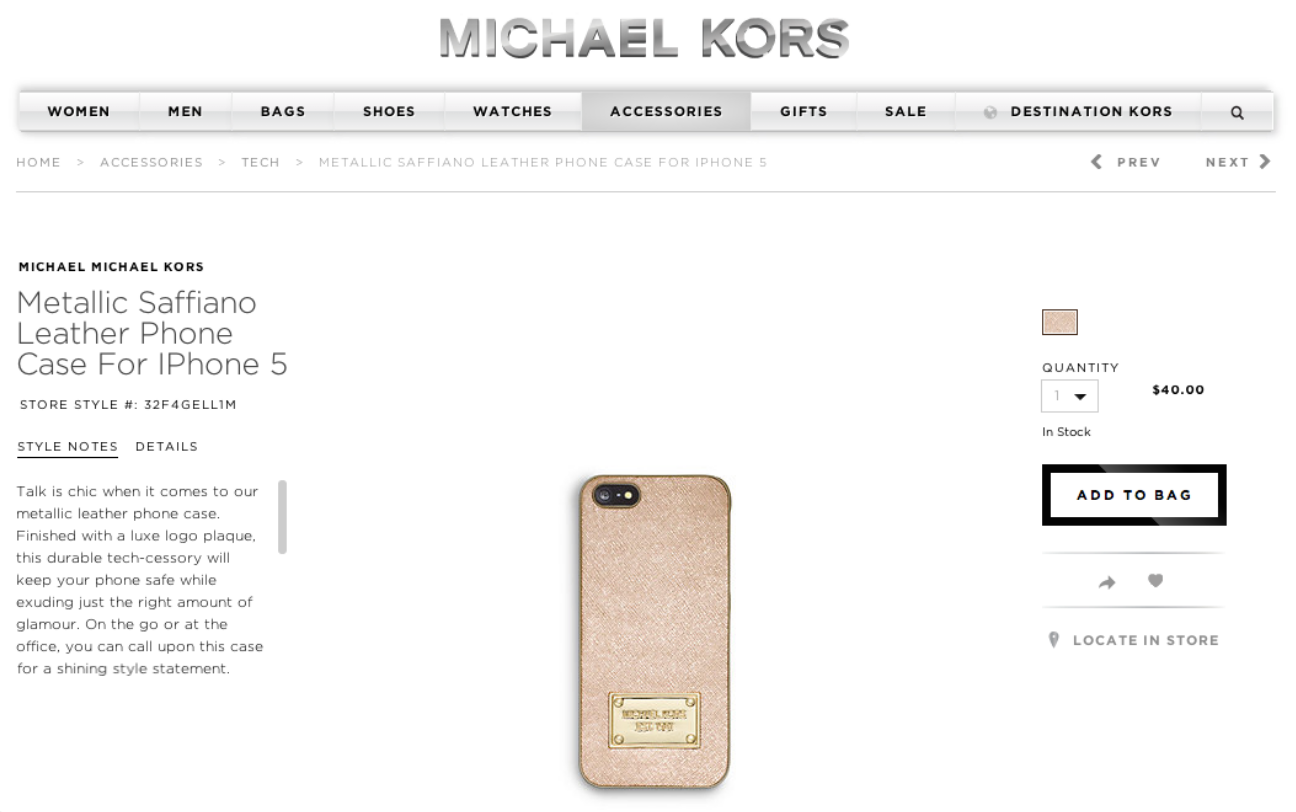
Task: Click the Add to Bag button
Action: coord(1134,495)
